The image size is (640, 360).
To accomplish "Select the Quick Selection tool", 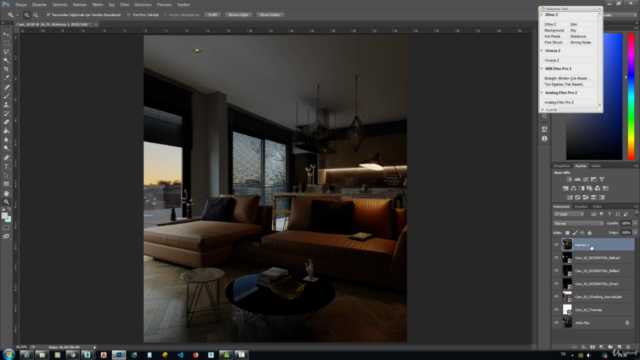I will pos(6,60).
